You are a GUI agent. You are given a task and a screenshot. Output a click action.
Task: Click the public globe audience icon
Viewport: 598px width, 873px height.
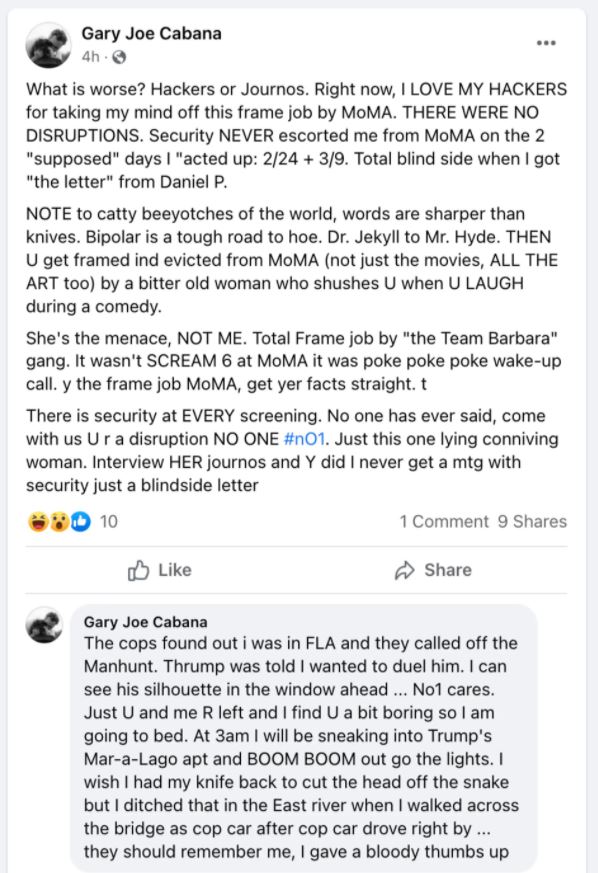coord(119,57)
